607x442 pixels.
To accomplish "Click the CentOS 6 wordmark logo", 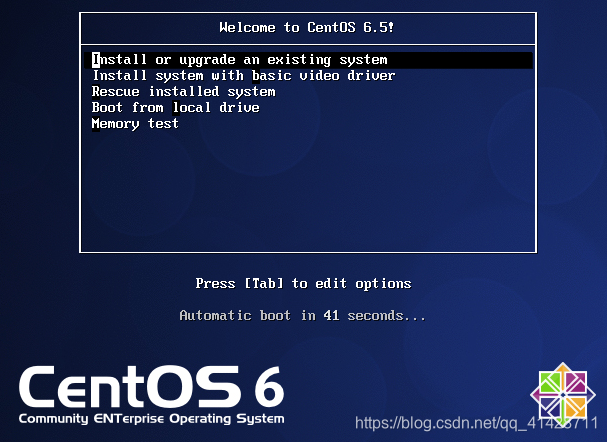I will tap(152, 387).
